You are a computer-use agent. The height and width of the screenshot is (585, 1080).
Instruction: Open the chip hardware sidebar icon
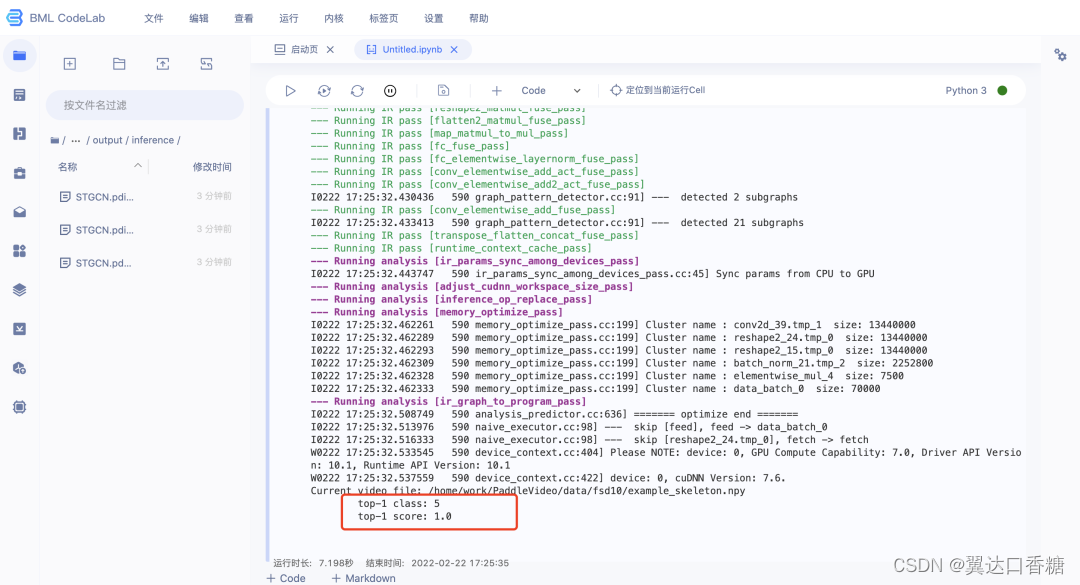point(19,407)
